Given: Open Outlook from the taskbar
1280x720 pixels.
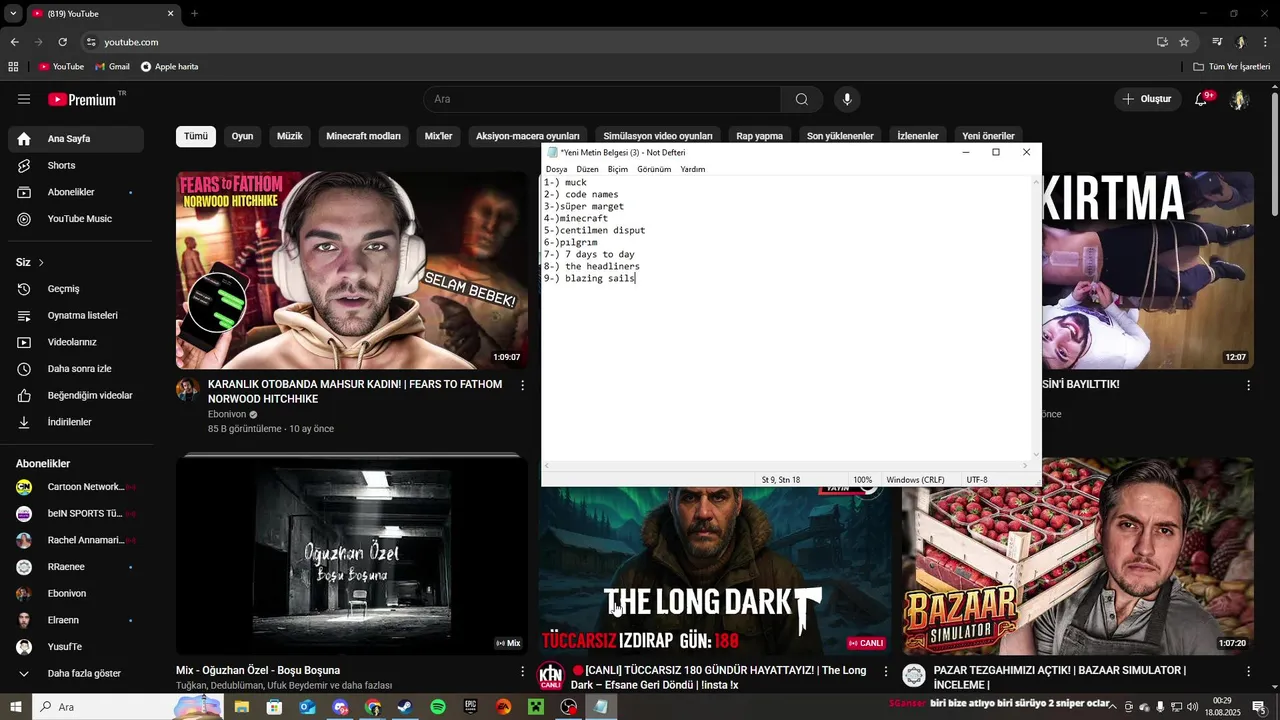Looking at the screenshot, I should pos(307,707).
